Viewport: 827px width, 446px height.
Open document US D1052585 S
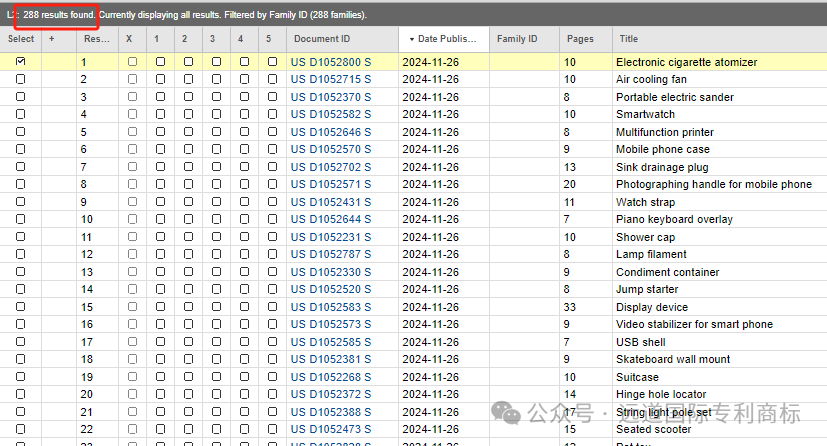[x=331, y=342]
